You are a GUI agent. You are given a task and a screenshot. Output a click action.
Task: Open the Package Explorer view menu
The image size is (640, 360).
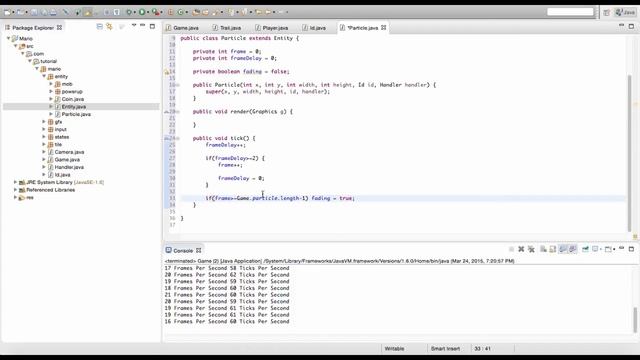pyautogui.click(x=134, y=25)
